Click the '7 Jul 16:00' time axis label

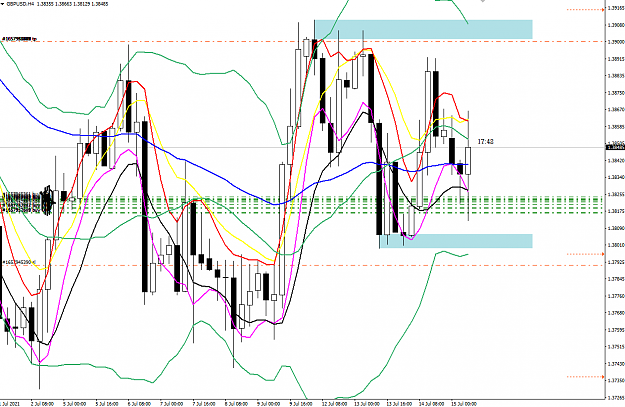point(204,403)
